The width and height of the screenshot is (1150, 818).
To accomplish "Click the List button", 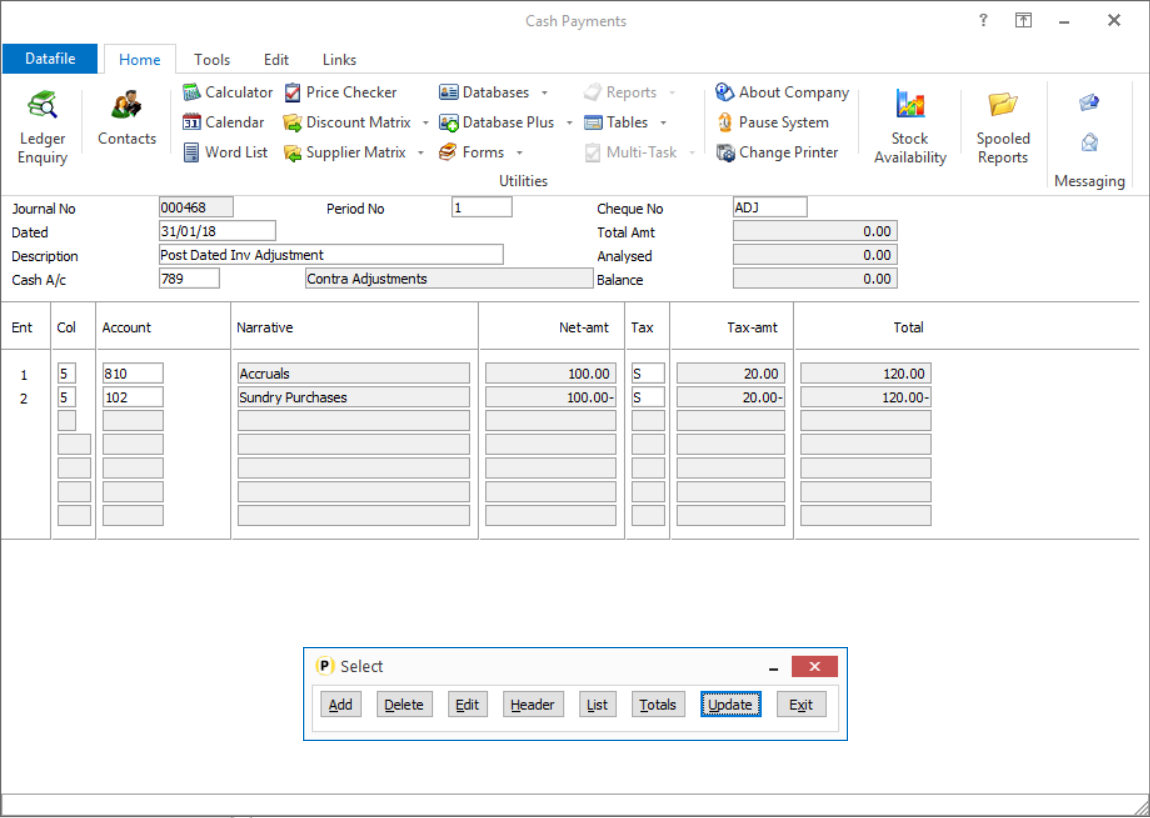I will pyautogui.click(x=597, y=704).
